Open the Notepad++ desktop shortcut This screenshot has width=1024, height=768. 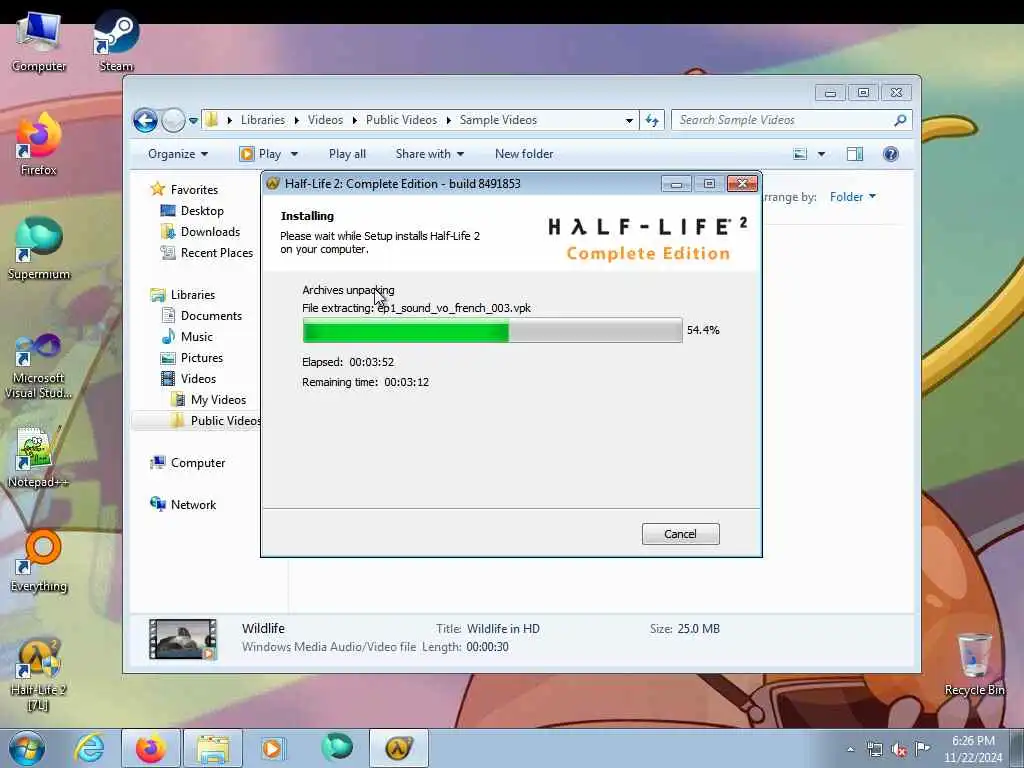point(39,456)
